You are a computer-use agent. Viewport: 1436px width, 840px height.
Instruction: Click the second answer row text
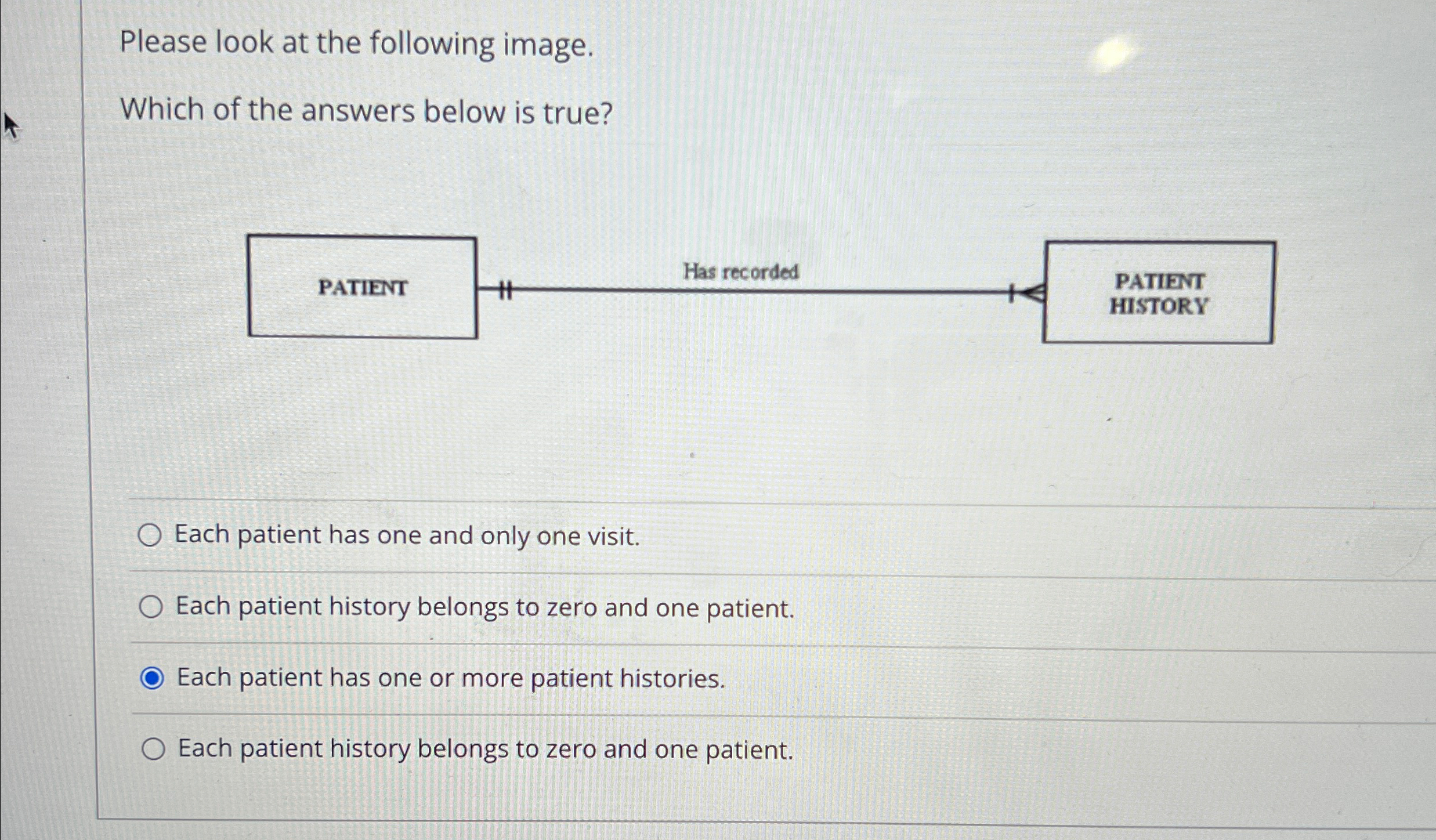(x=484, y=608)
